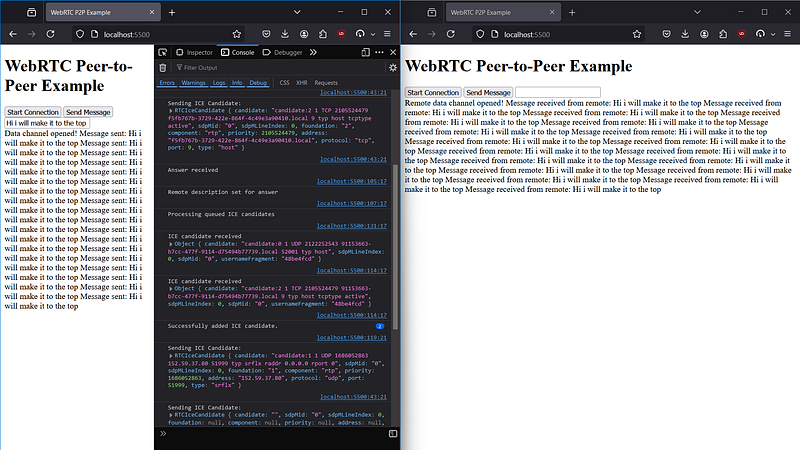List all tabs in right window

(697, 12)
